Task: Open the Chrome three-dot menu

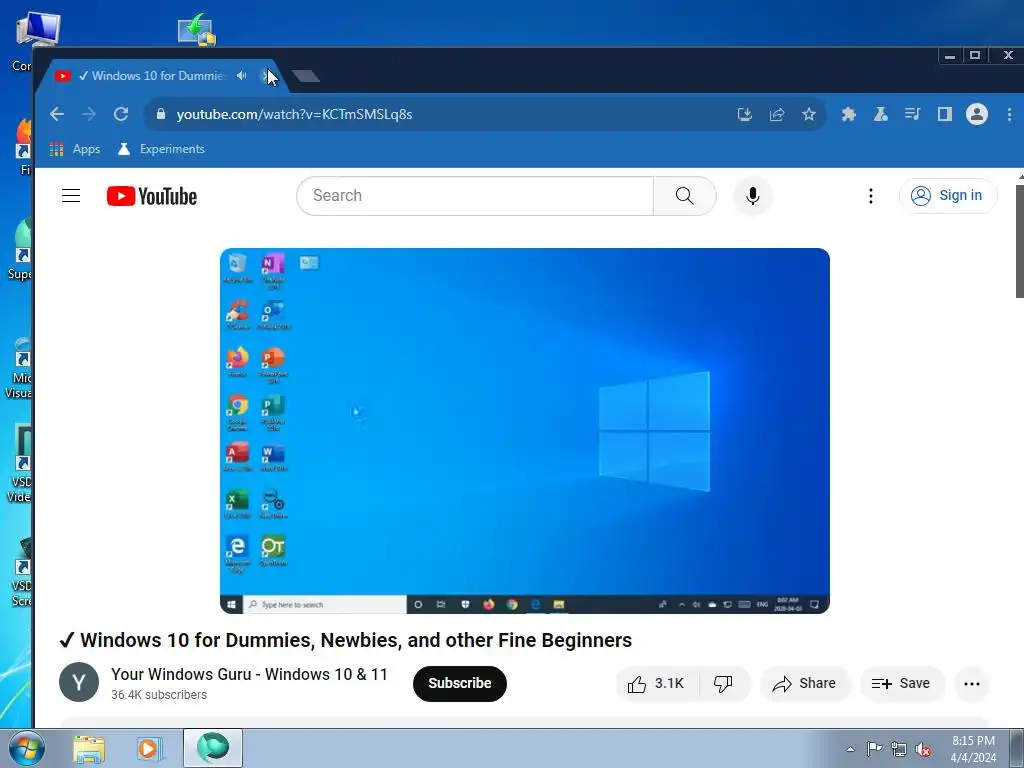Action: pos(1009,114)
